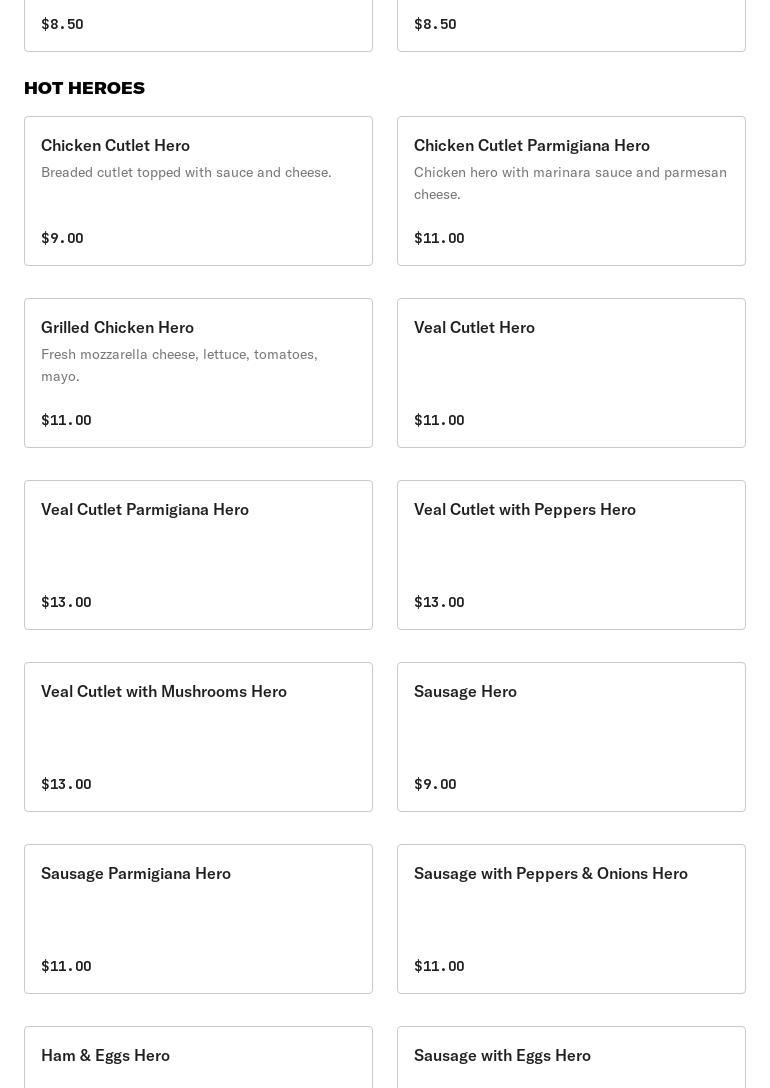Viewport: 770px width, 1088px height.
Task: Open the Sausage Hero menu item
Action: [x=571, y=736]
